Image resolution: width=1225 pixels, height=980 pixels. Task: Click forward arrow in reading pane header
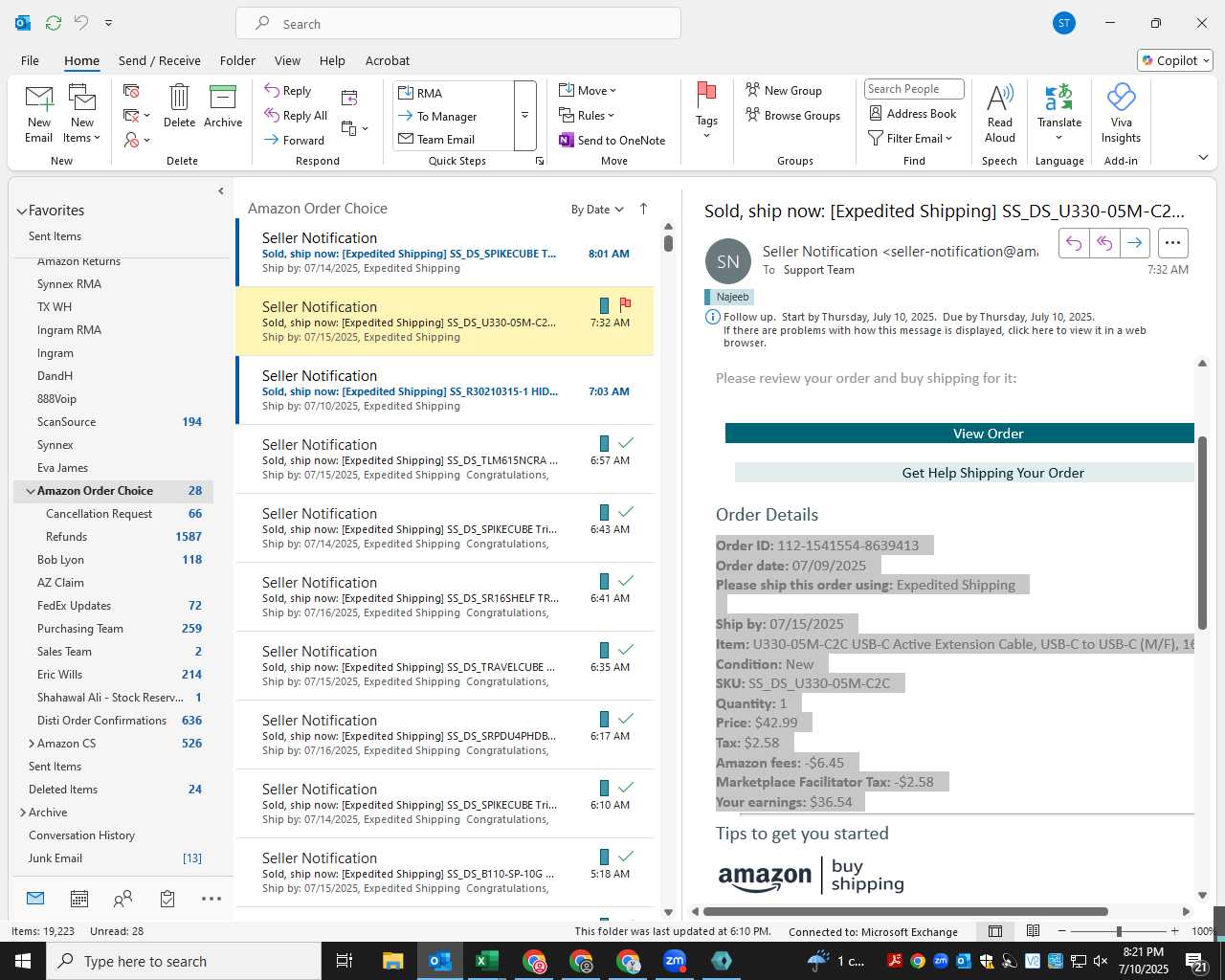click(x=1134, y=243)
